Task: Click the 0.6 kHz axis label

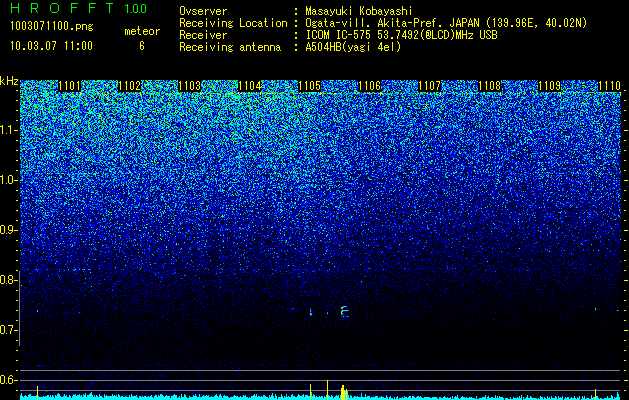Action: pos(8,380)
